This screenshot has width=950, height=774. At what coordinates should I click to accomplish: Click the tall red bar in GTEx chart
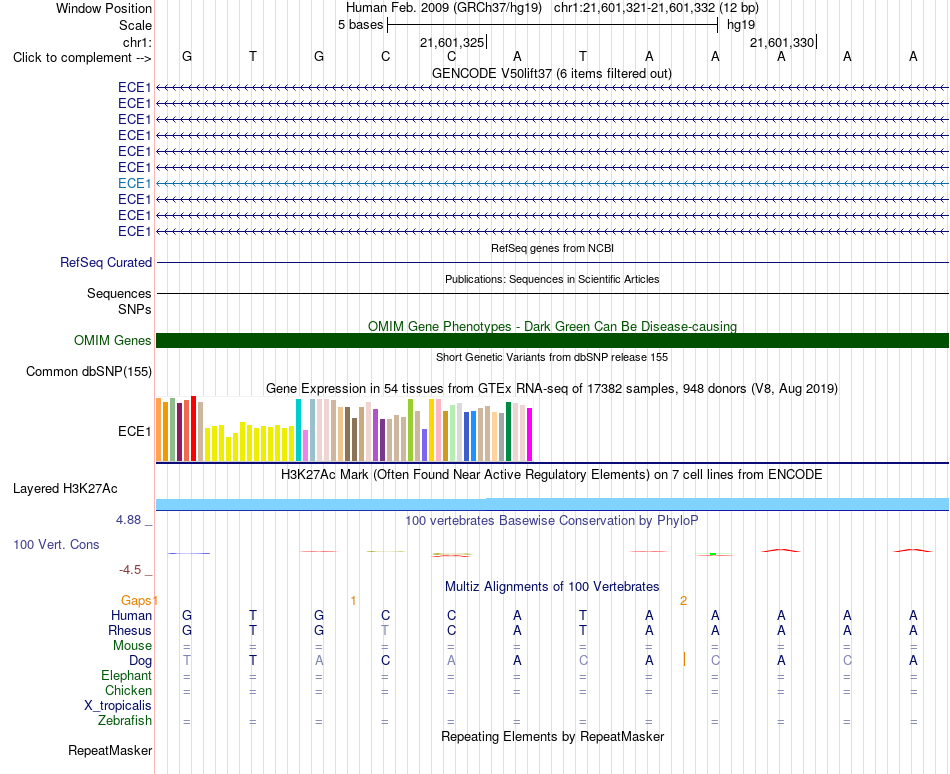(x=193, y=429)
